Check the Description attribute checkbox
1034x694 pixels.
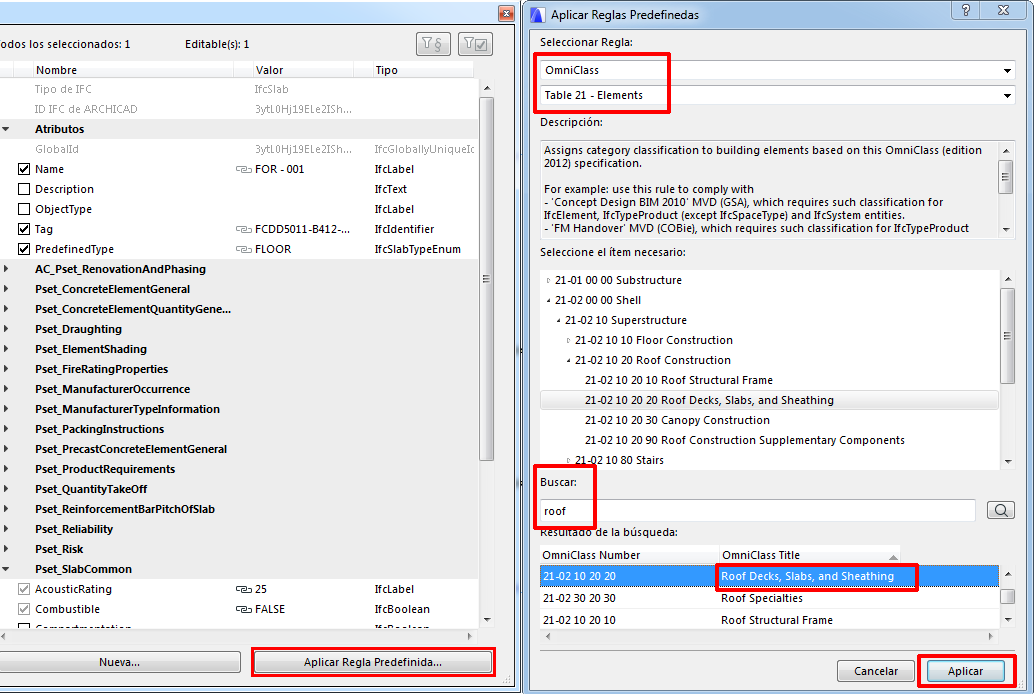24,189
